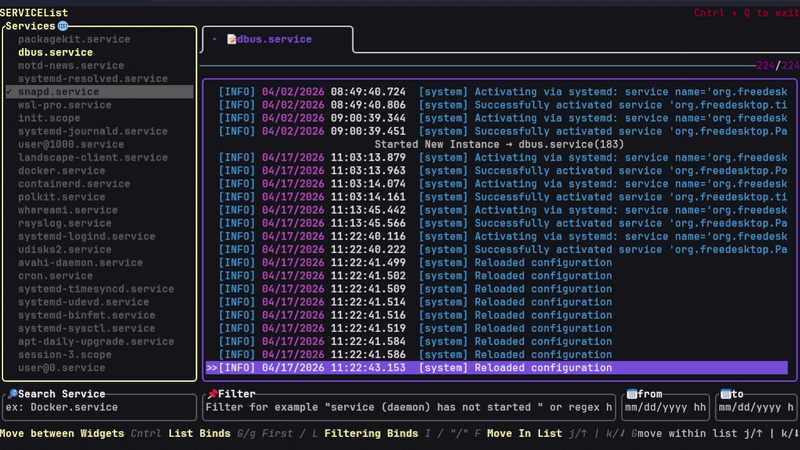Click the from date input field
Screen dimensions: 800x450
tap(665, 408)
